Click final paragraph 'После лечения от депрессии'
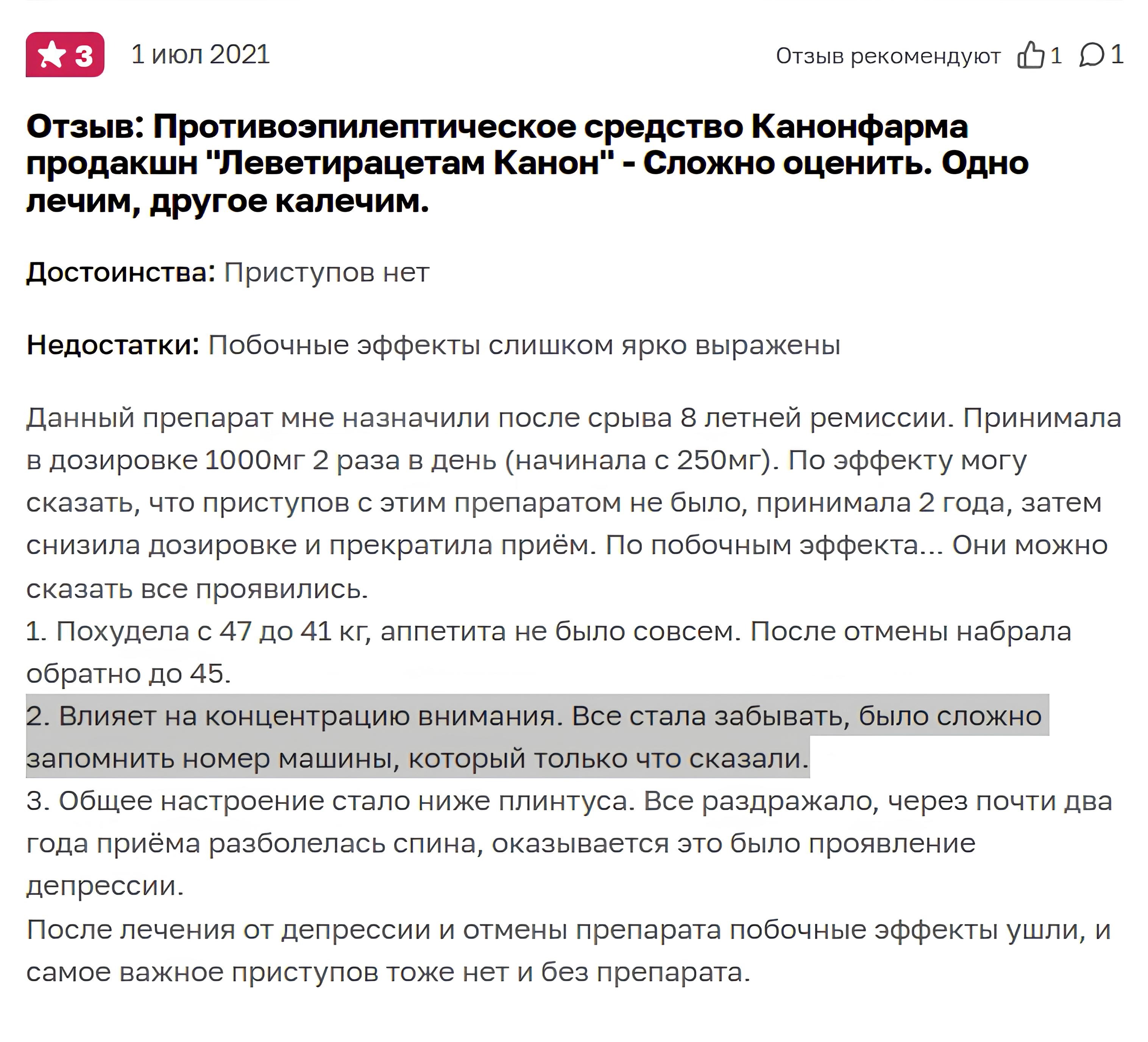The width and height of the screenshot is (1148, 1042). [569, 951]
